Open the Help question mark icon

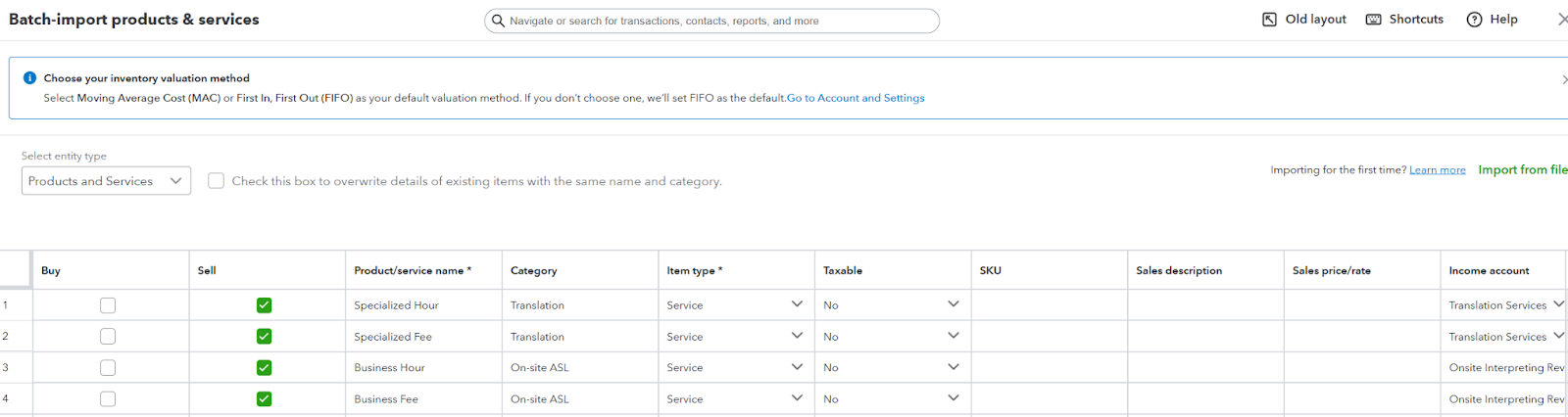(1474, 20)
